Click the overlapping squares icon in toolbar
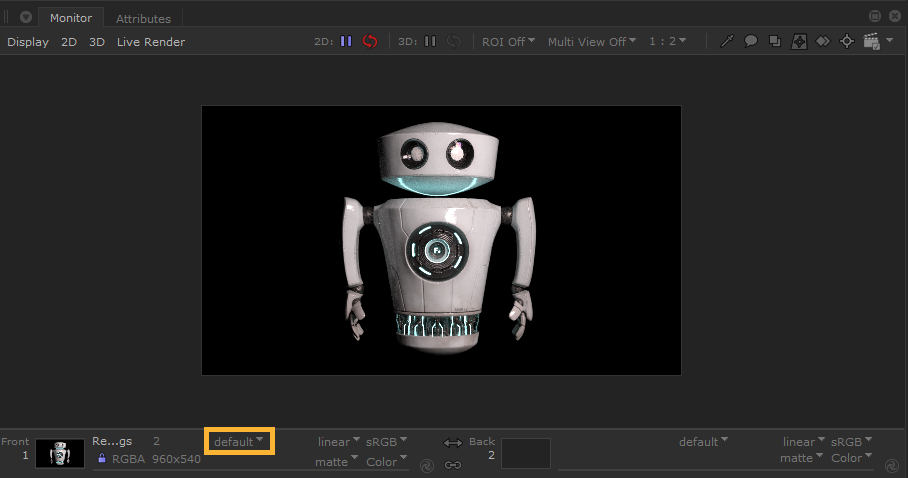Viewport: 908px width, 478px height. click(x=774, y=41)
